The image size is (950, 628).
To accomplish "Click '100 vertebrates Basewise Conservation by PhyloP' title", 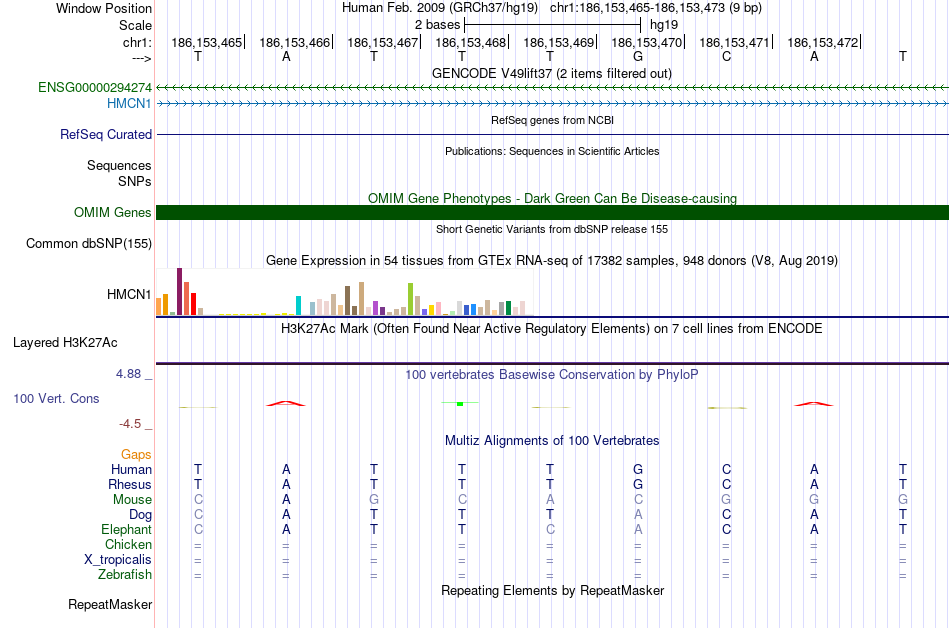I will [x=552, y=374].
